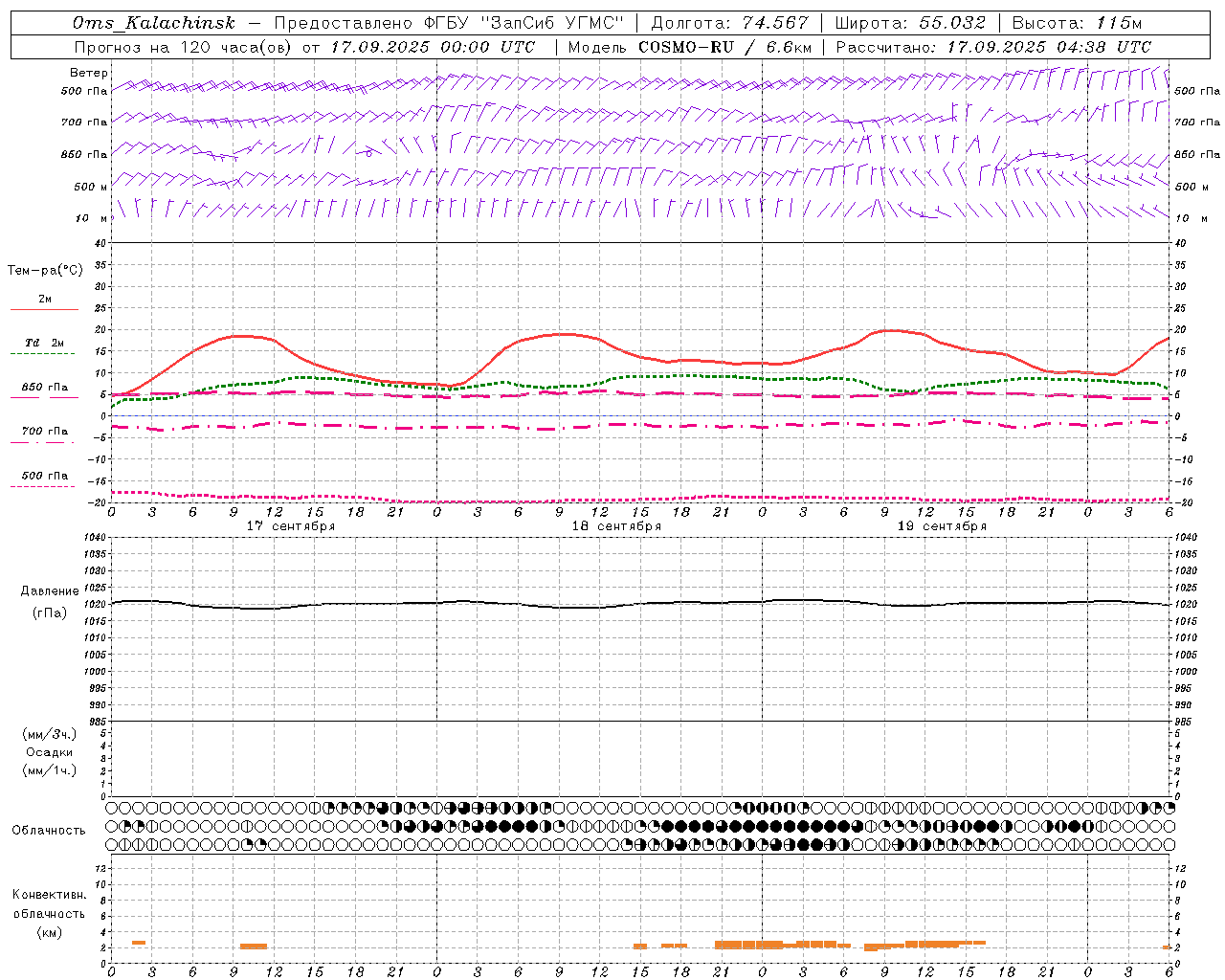
Task: Click the 17 сентября date label
Action: coord(291,526)
